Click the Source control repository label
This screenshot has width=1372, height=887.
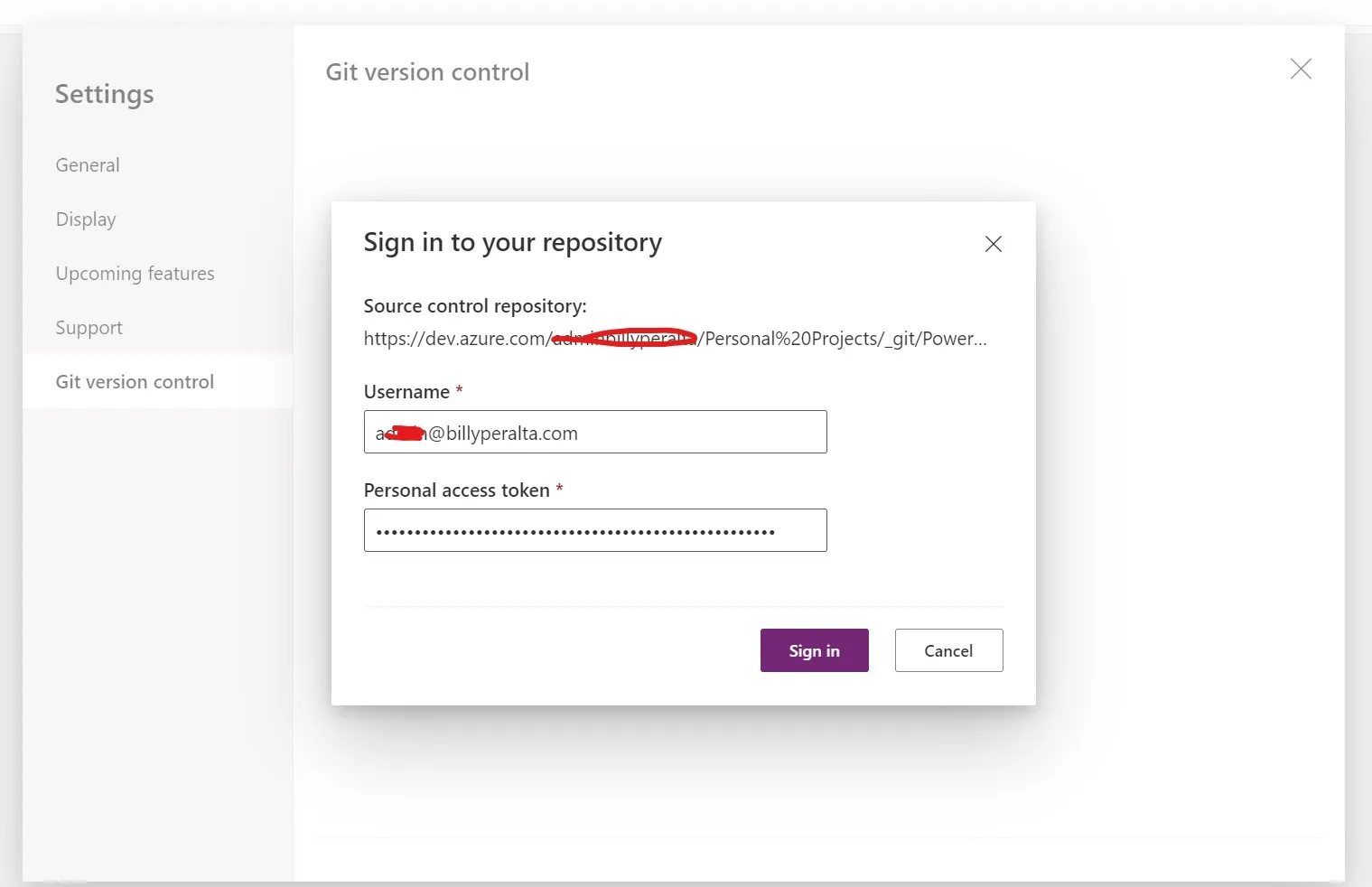tap(475, 305)
